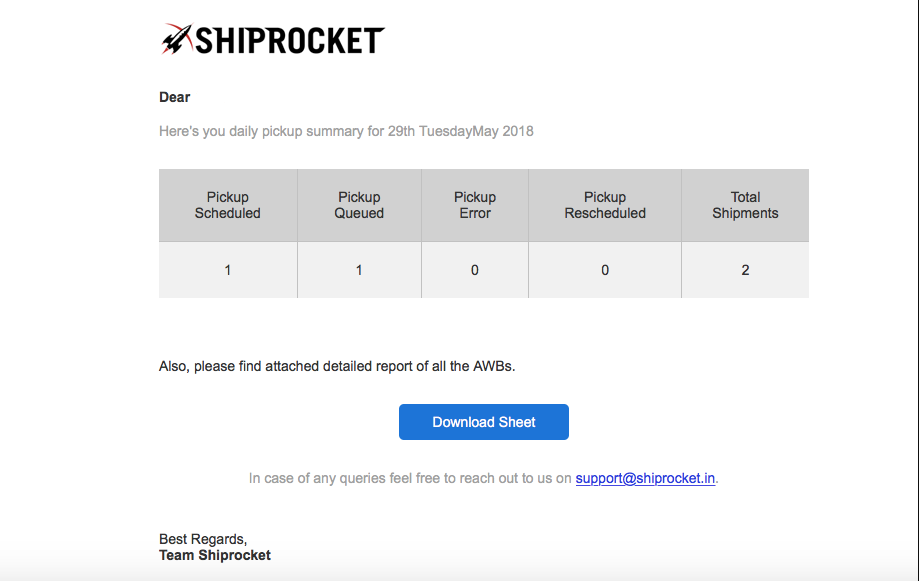Click the "In case of any queries" text
The image size is (919, 581).
click(x=410, y=478)
